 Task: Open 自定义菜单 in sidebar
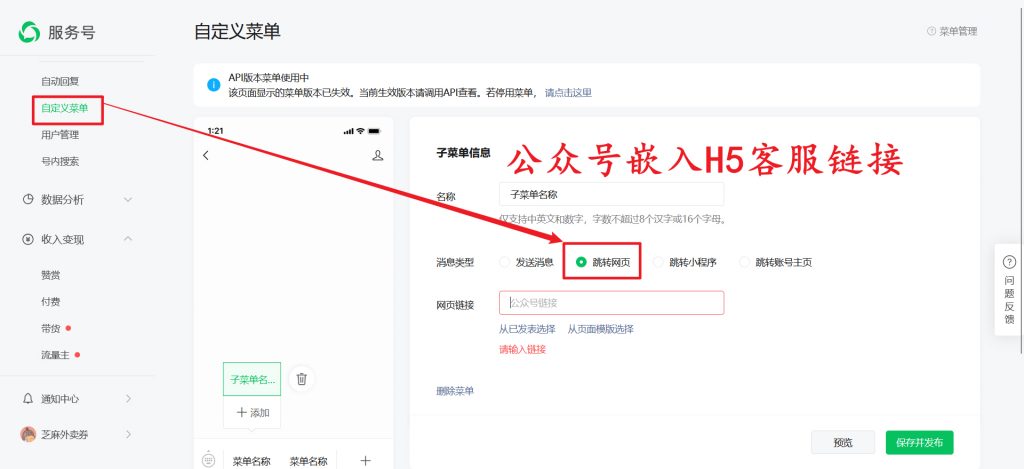click(x=65, y=108)
